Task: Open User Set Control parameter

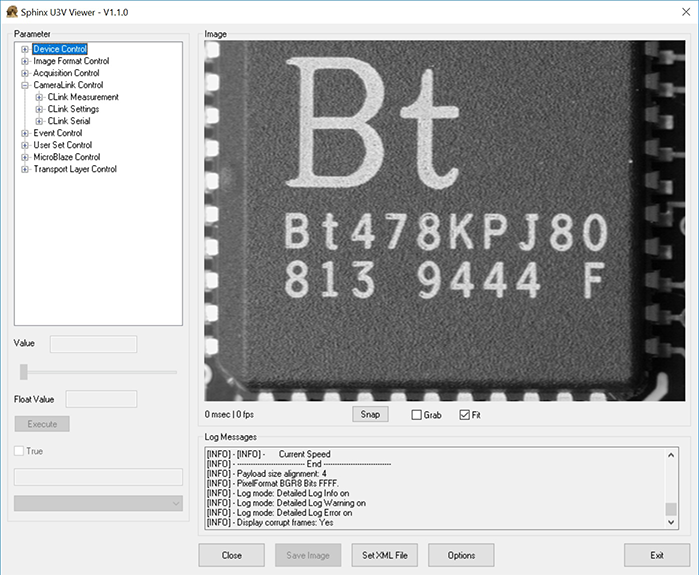Action: point(62,145)
